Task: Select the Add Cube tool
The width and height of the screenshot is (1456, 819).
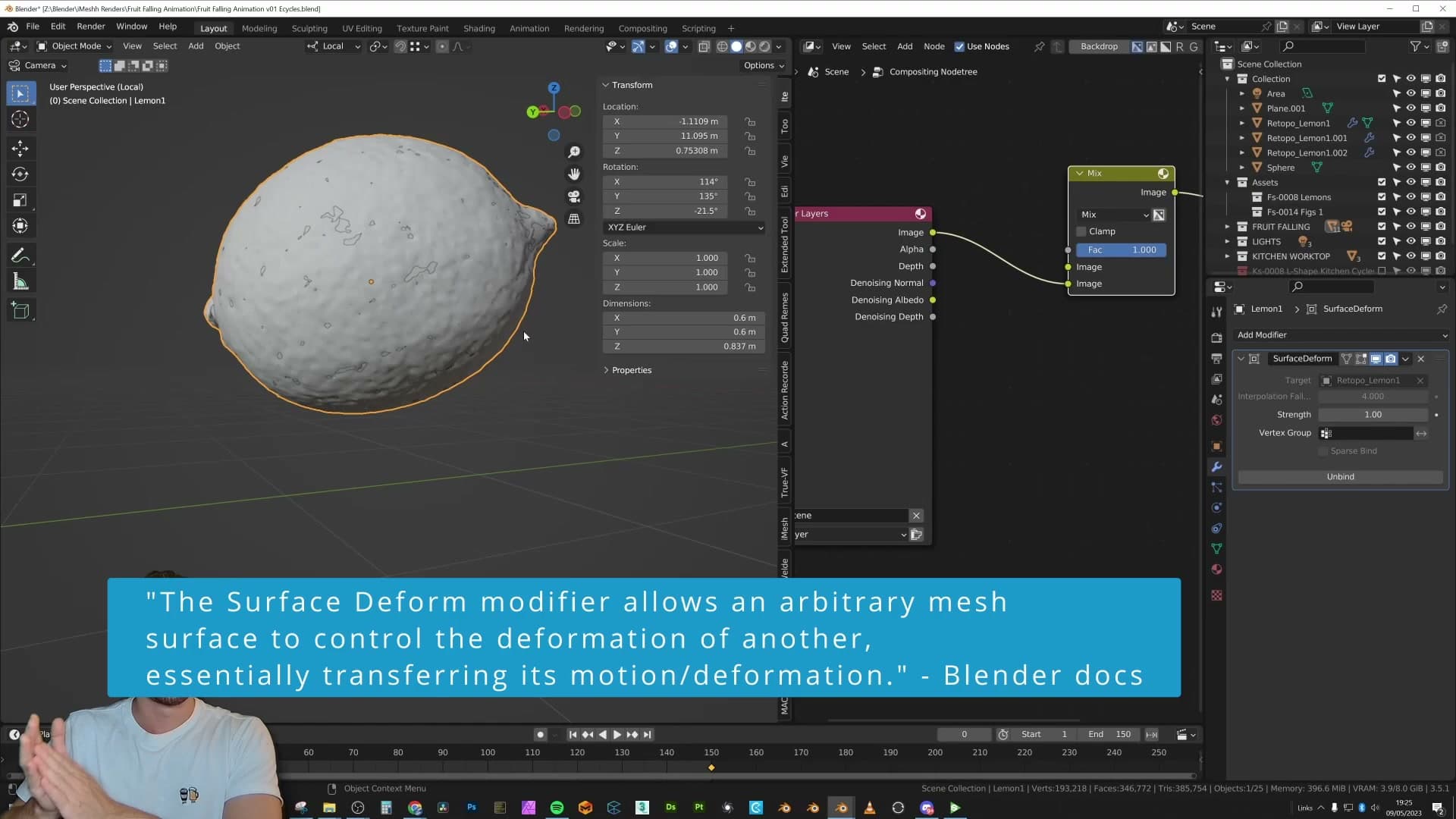Action: (20, 311)
